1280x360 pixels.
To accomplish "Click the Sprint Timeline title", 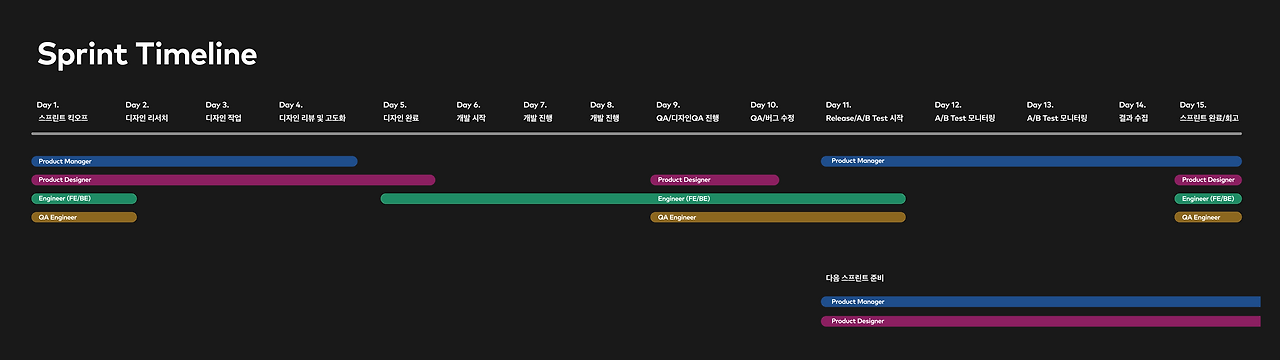I will [147, 54].
